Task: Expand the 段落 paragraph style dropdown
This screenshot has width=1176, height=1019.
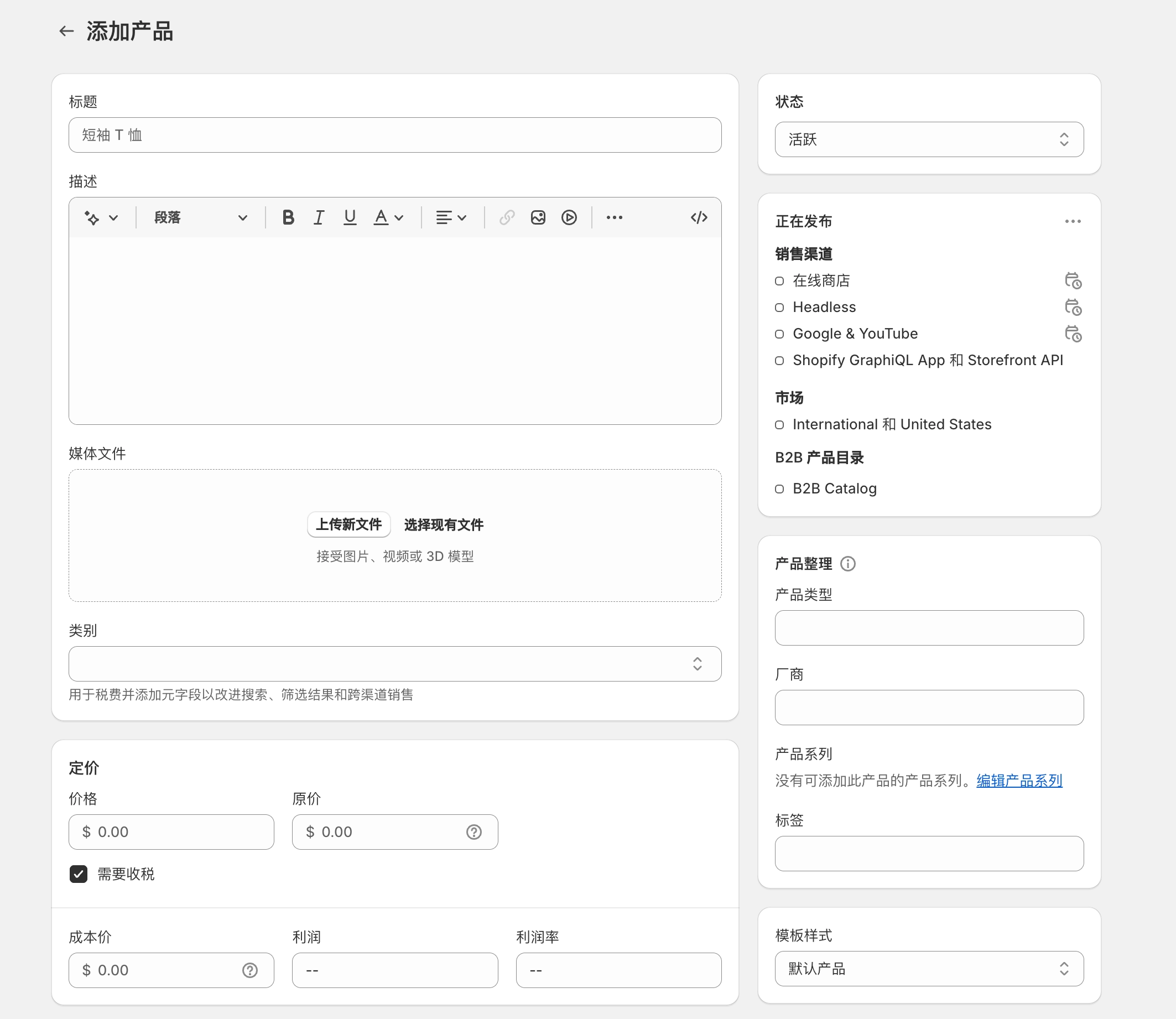Action: [x=200, y=217]
